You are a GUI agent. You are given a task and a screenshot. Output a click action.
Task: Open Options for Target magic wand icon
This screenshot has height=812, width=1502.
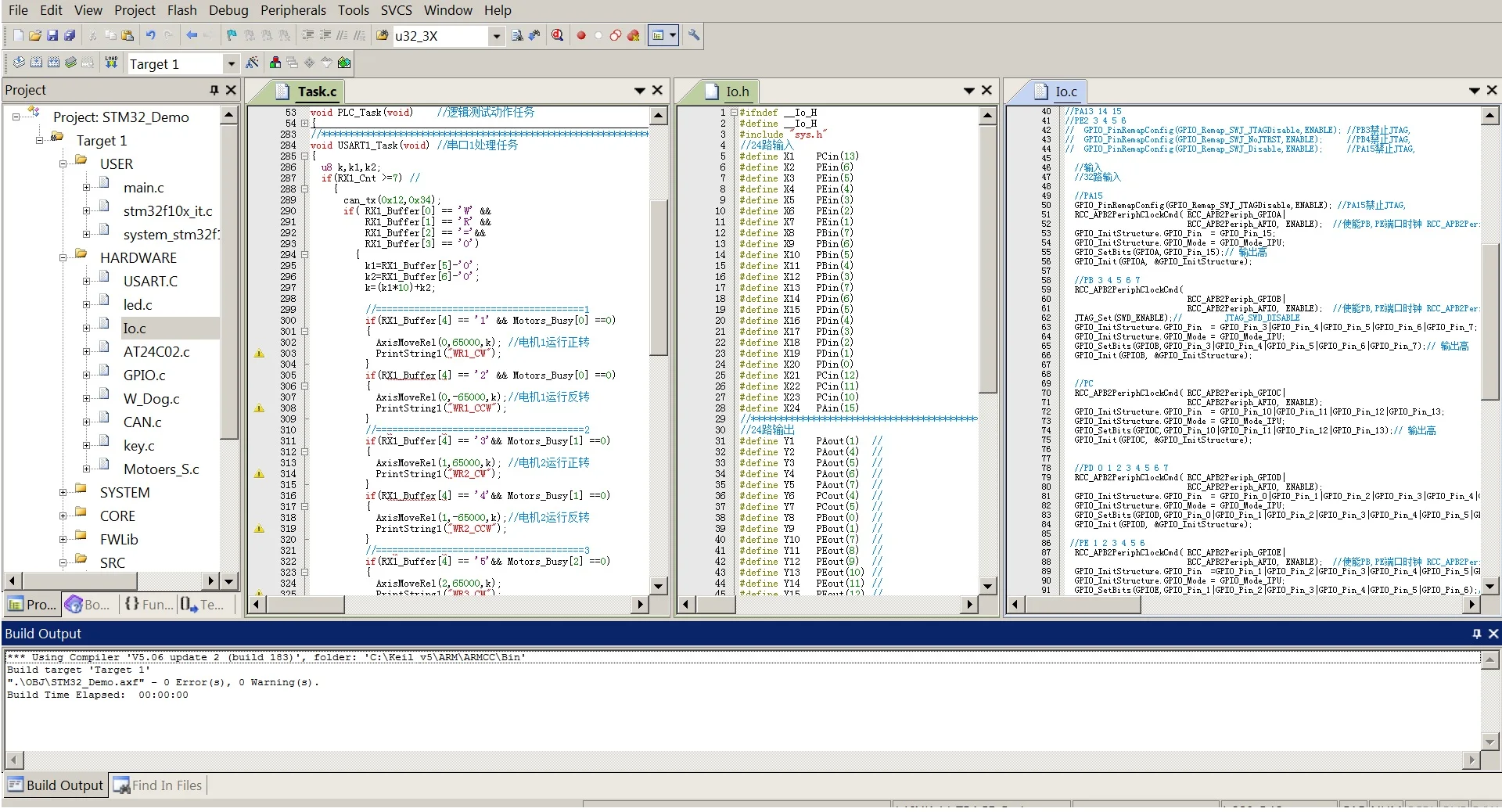(252, 63)
